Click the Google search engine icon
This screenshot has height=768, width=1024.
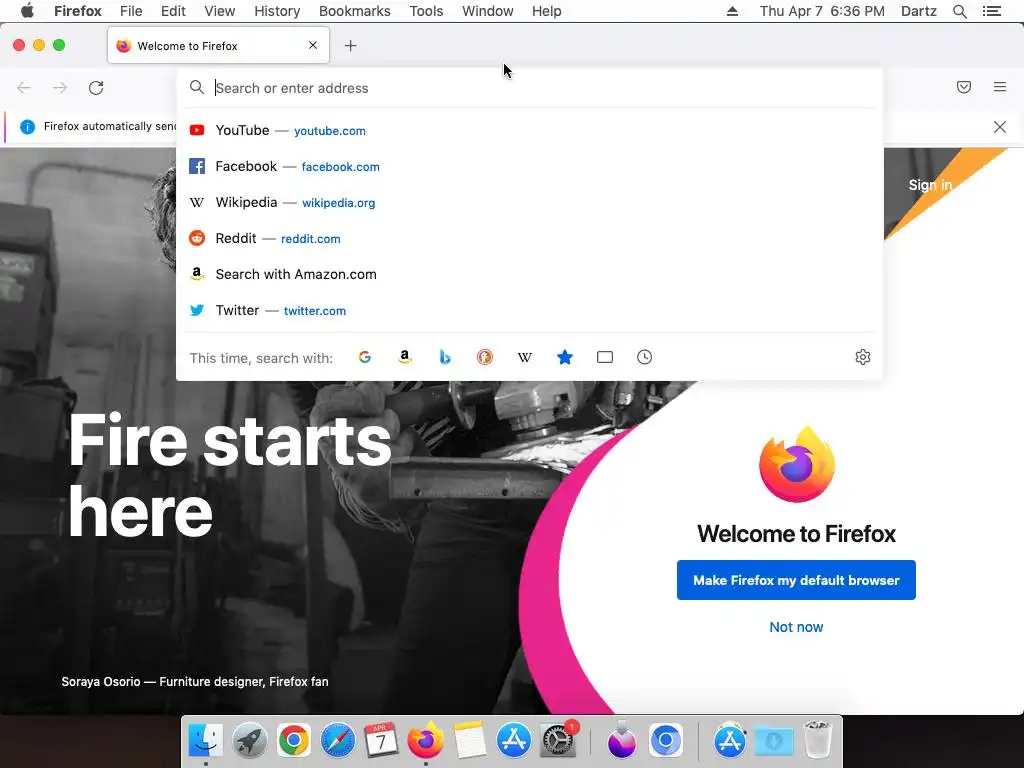[x=364, y=357]
